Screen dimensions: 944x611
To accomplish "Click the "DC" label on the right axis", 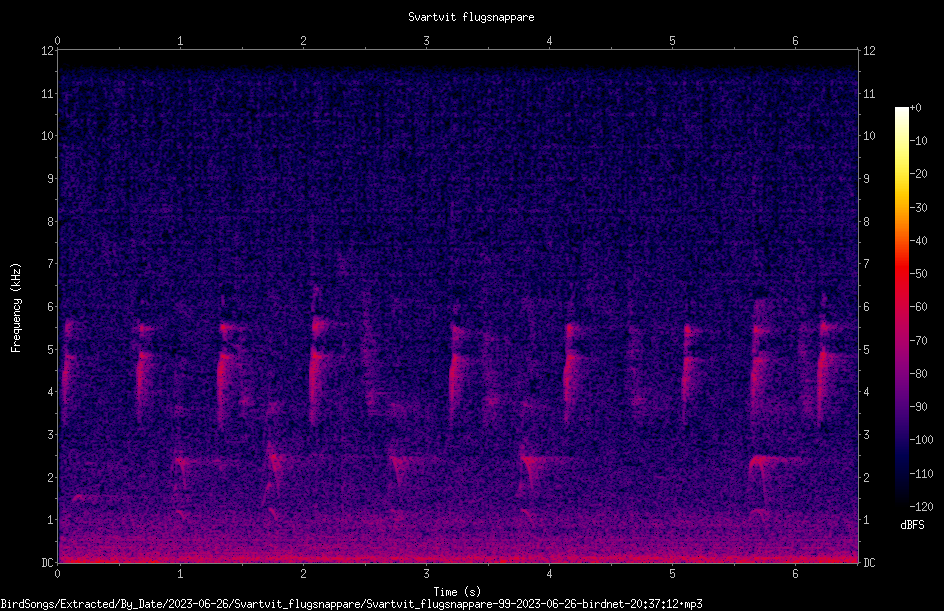I will point(869,563).
